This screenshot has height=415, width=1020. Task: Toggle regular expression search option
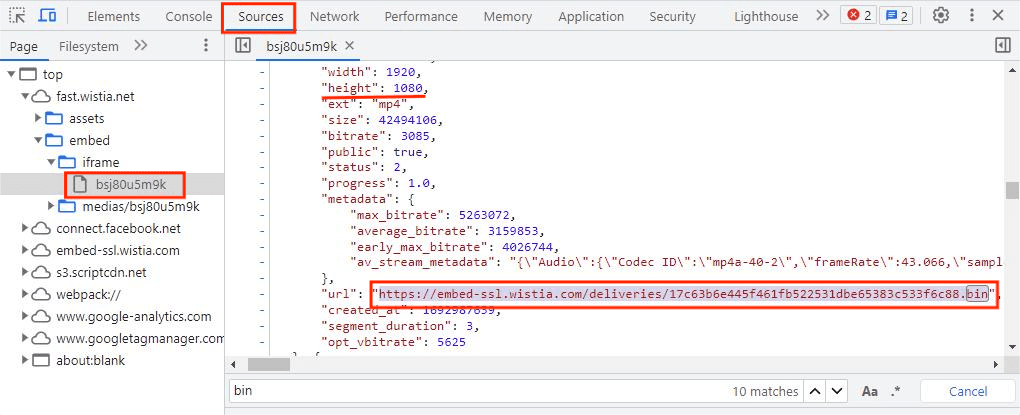pyautogui.click(x=896, y=391)
